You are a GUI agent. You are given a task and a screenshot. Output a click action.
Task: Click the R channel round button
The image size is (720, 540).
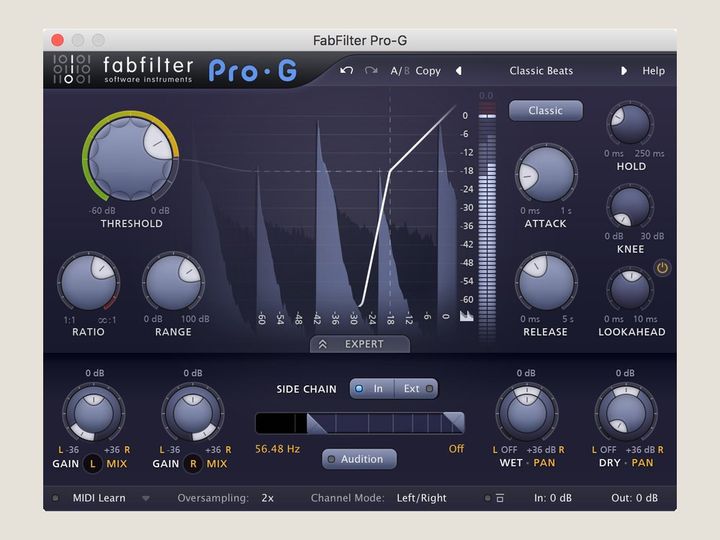(x=193, y=464)
